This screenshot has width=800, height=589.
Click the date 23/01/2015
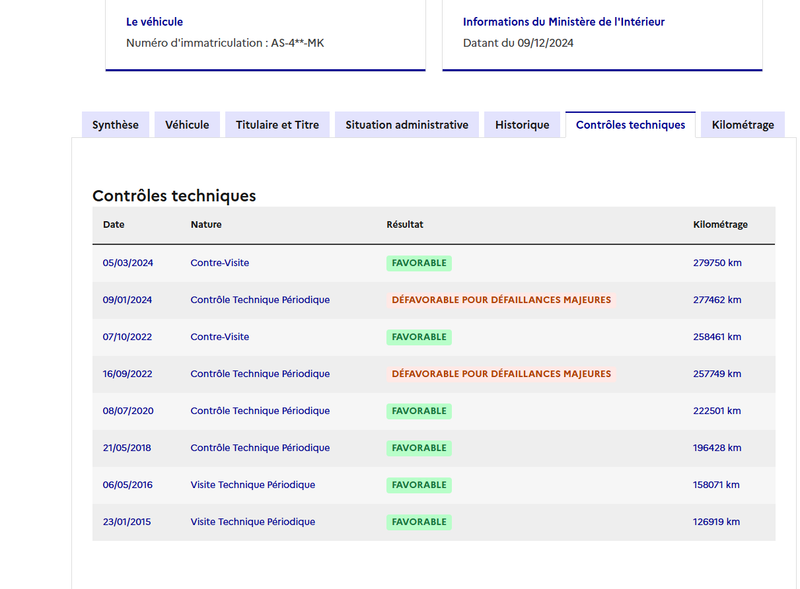127,522
